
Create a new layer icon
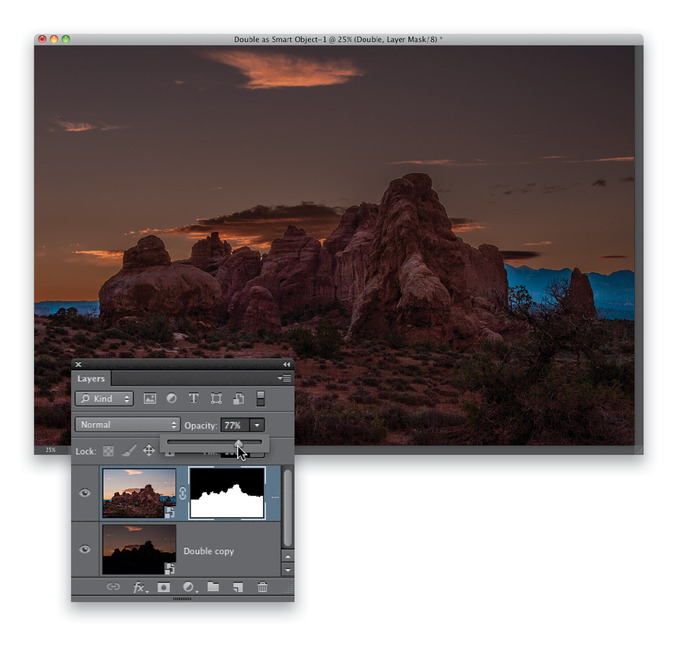(238, 587)
